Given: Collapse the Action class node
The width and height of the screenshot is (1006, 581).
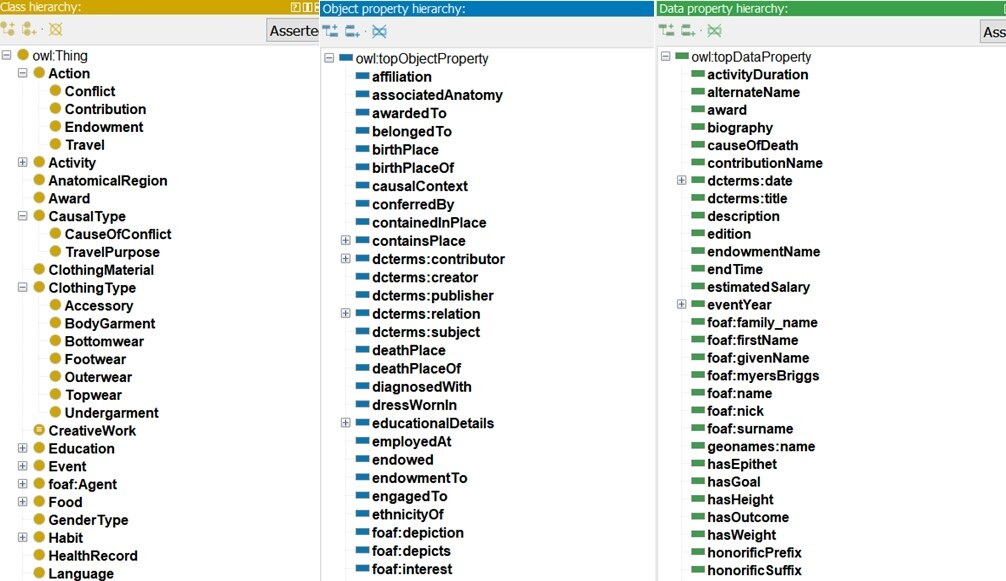Looking at the screenshot, I should 23,73.
